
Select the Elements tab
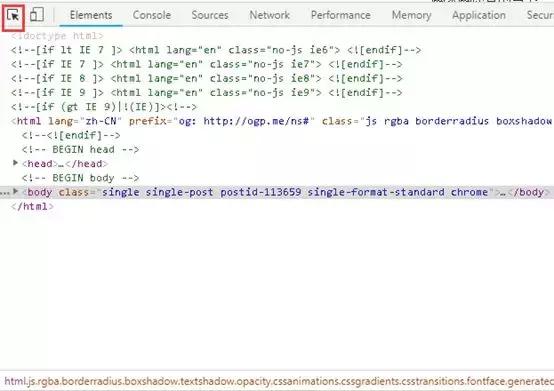[x=91, y=15]
